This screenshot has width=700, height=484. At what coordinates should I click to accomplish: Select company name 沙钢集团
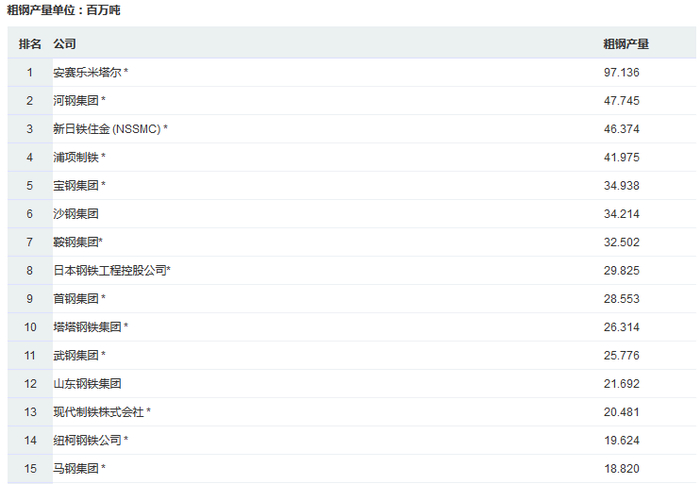(x=76, y=214)
